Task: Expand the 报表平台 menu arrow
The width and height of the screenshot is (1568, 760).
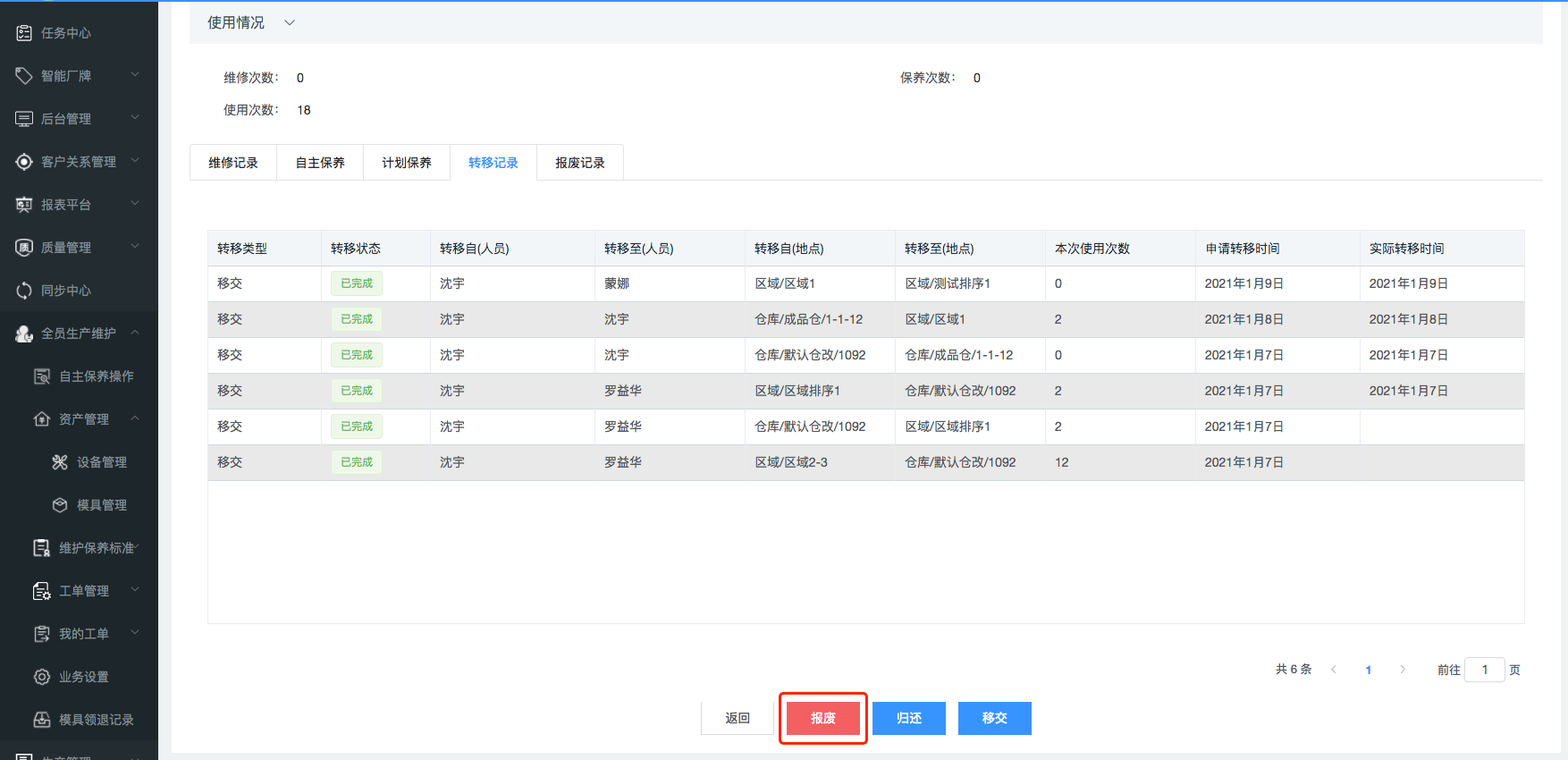Action: pos(135,204)
